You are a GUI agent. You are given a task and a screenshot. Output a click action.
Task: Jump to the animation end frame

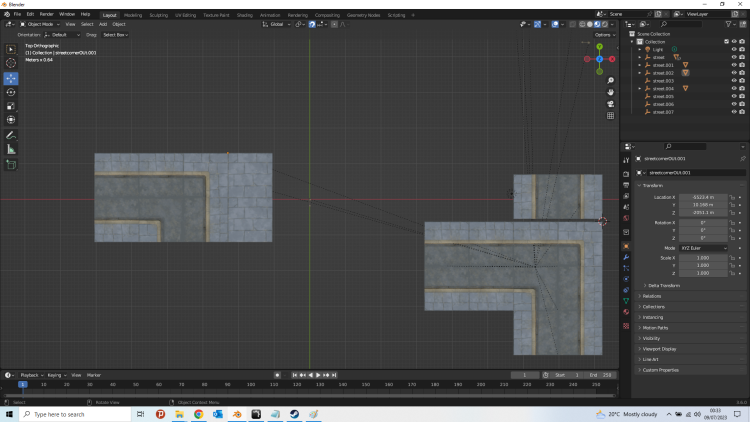[x=334, y=375]
